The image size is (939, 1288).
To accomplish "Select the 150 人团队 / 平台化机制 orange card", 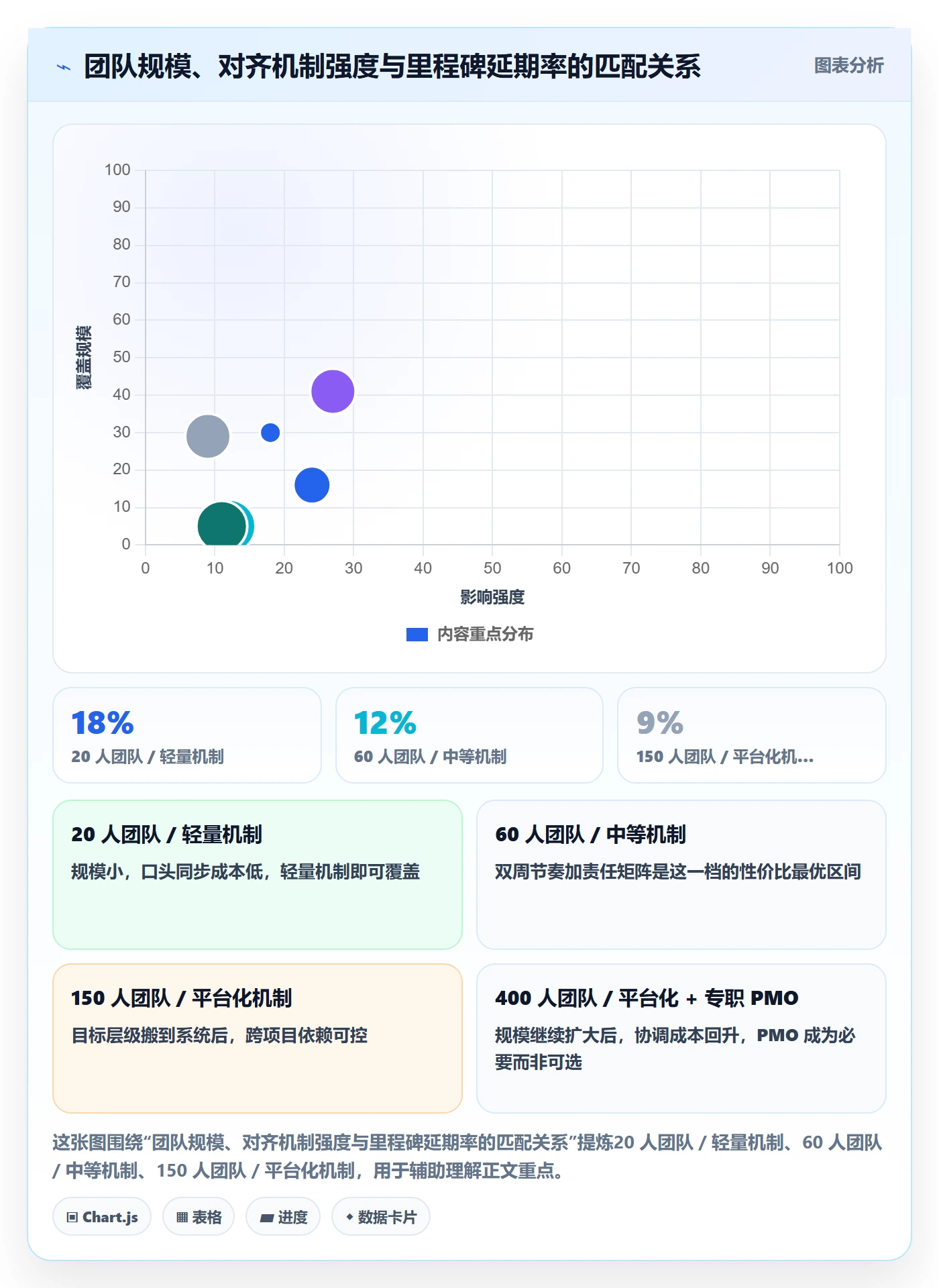I will tap(258, 1038).
